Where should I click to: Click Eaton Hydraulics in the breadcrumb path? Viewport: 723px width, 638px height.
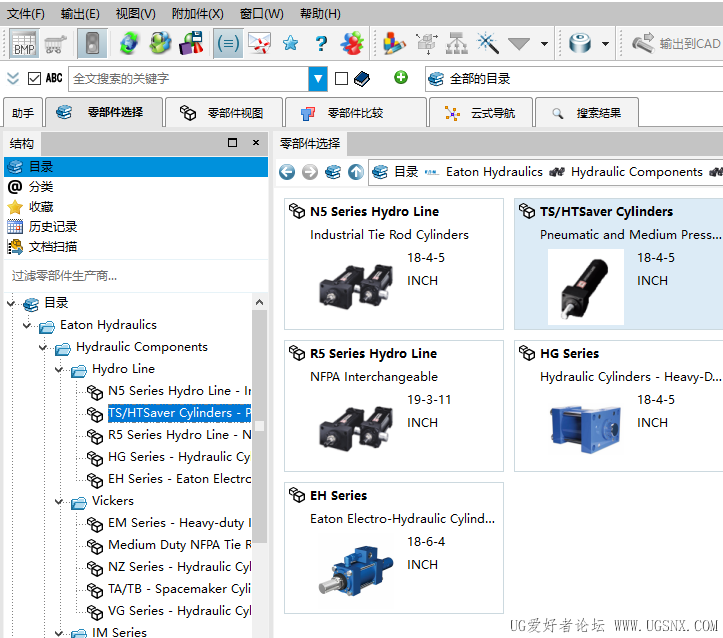pos(493,172)
